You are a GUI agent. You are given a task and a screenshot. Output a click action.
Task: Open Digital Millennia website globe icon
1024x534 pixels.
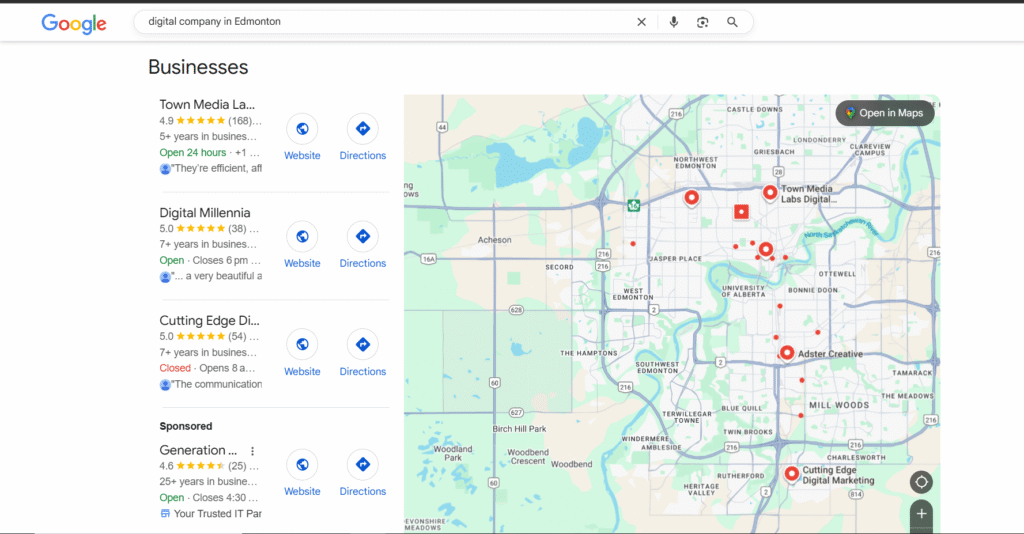pyautogui.click(x=302, y=236)
